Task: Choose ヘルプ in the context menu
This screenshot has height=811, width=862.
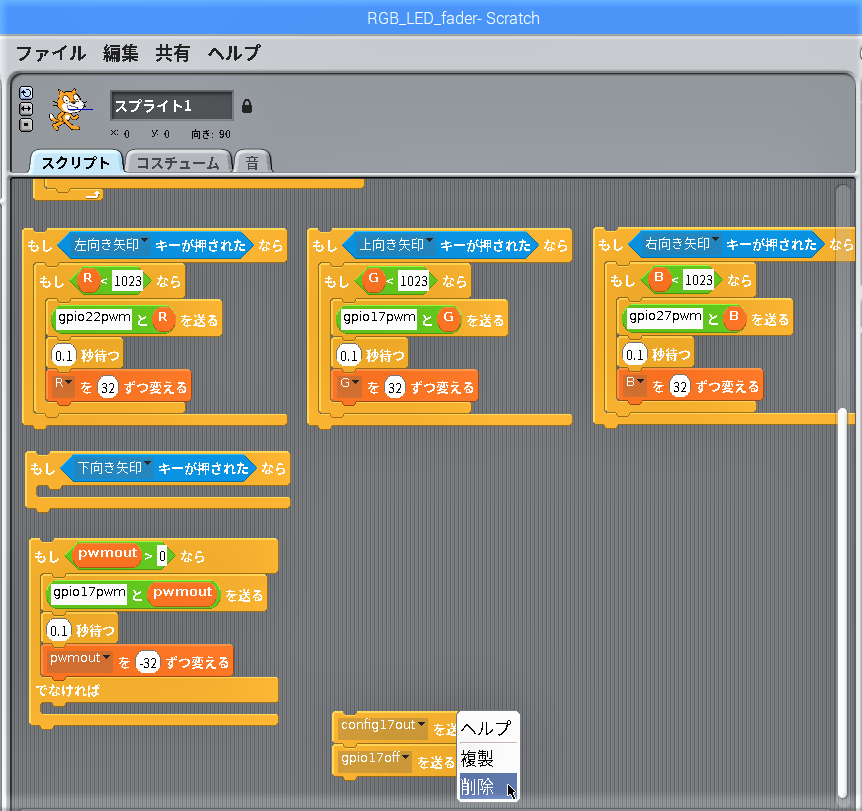Action: coord(488,728)
